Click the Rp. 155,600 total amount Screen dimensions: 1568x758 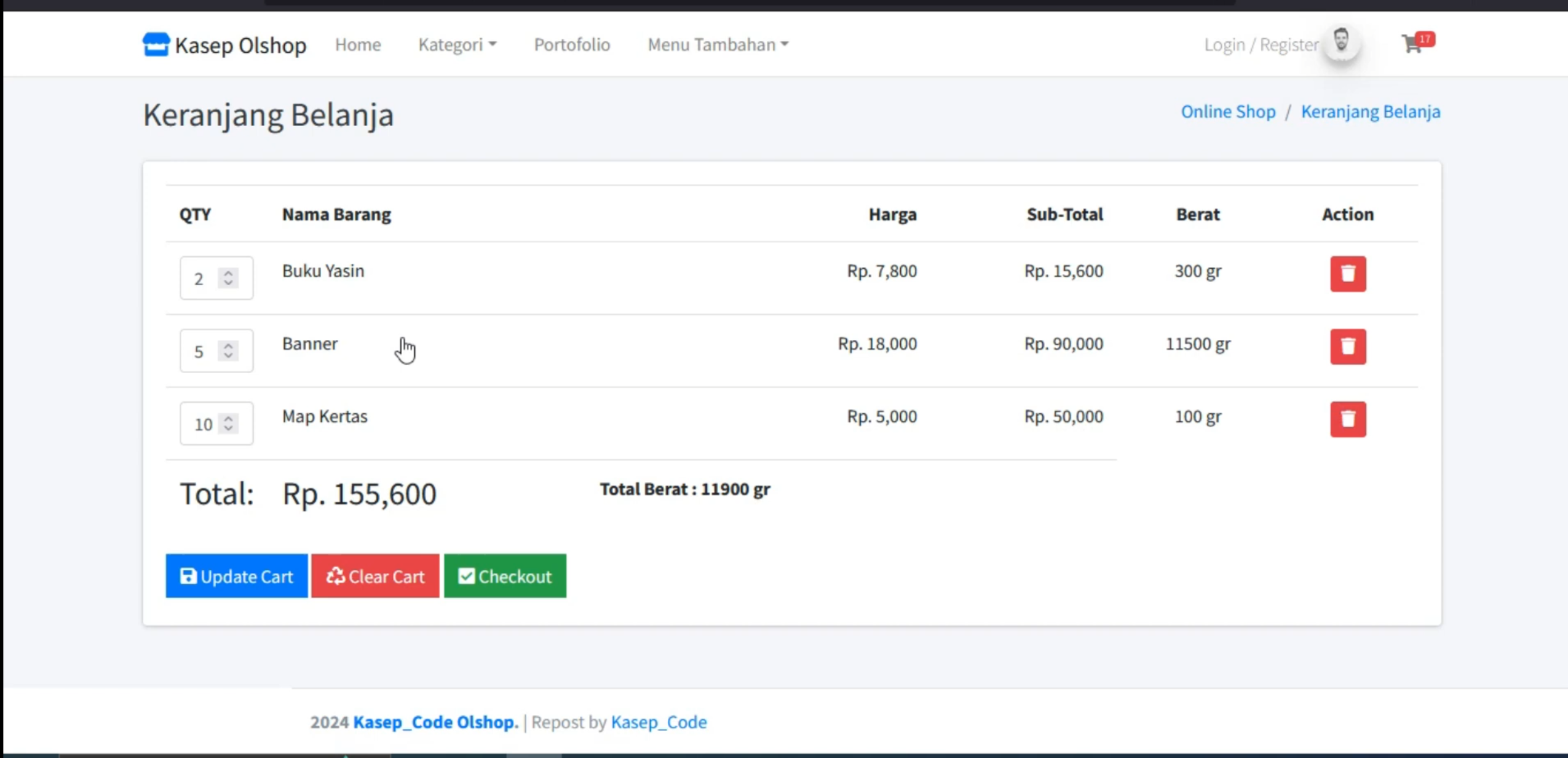coord(359,494)
